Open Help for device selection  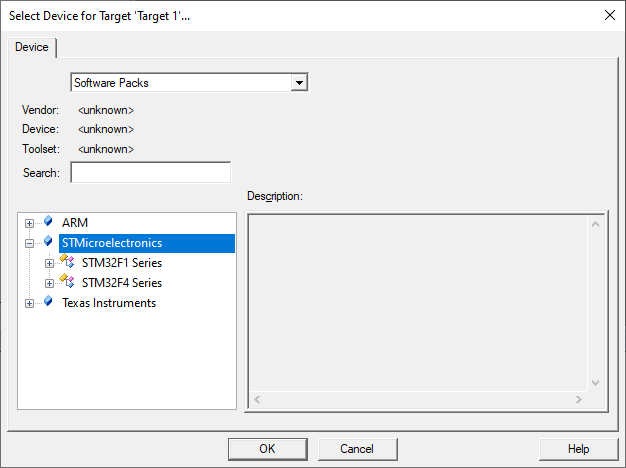578,449
